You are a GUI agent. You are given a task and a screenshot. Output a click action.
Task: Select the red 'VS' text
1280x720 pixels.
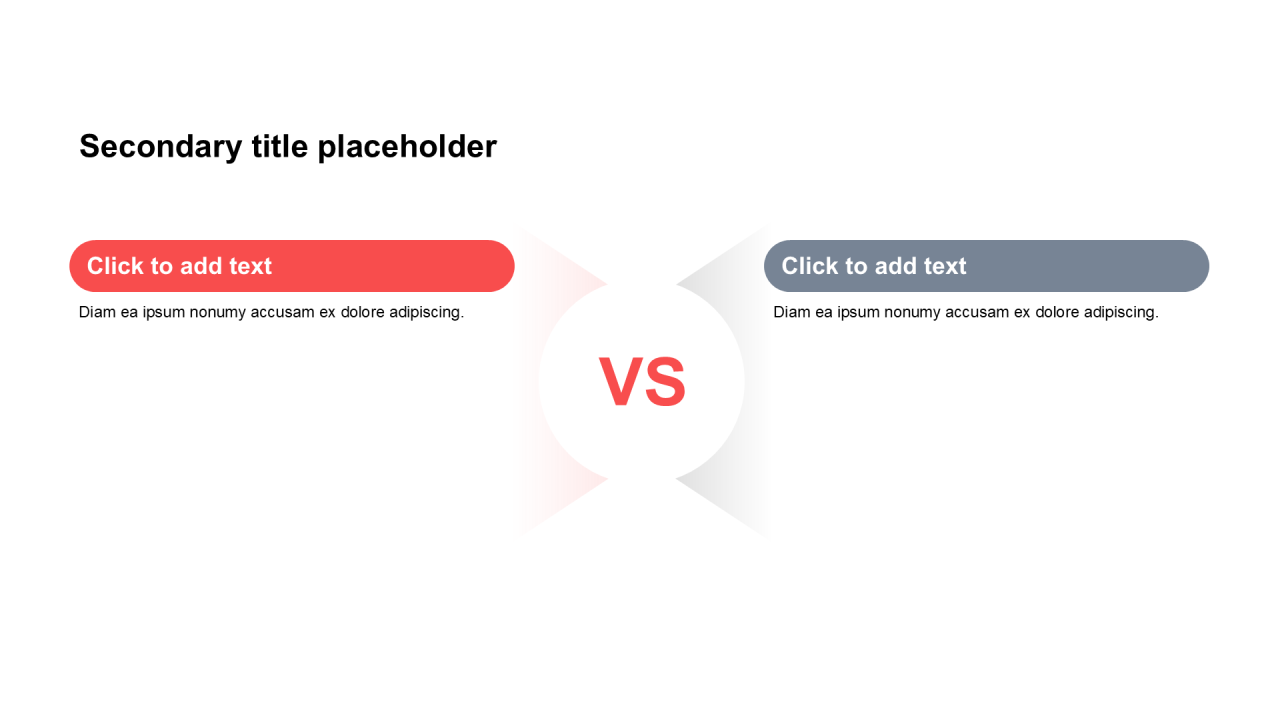(x=642, y=382)
